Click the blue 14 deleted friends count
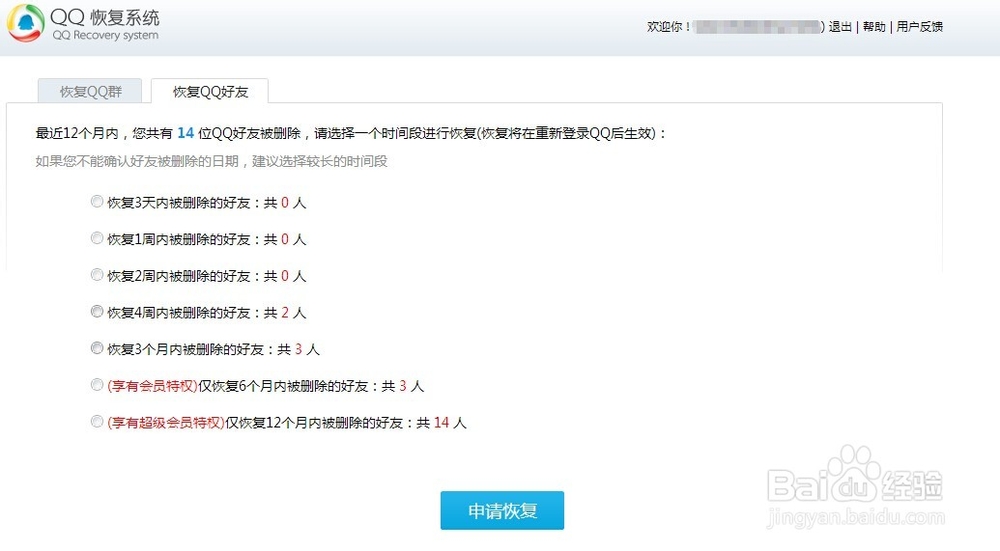 pos(186,133)
